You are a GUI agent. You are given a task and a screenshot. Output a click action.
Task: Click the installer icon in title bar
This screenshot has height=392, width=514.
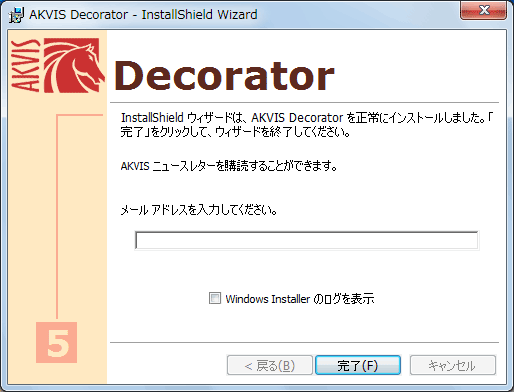[16, 15]
